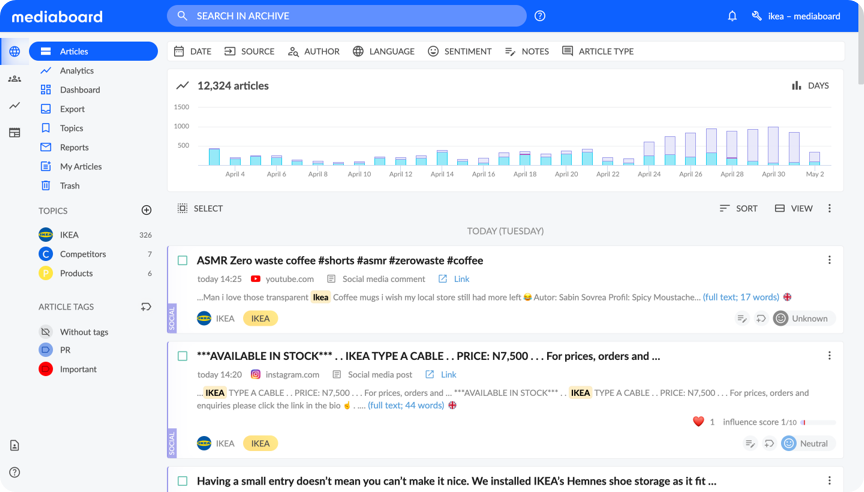Image resolution: width=864 pixels, height=492 pixels.
Task: Select the Articles sidebar item
Action: (x=93, y=51)
